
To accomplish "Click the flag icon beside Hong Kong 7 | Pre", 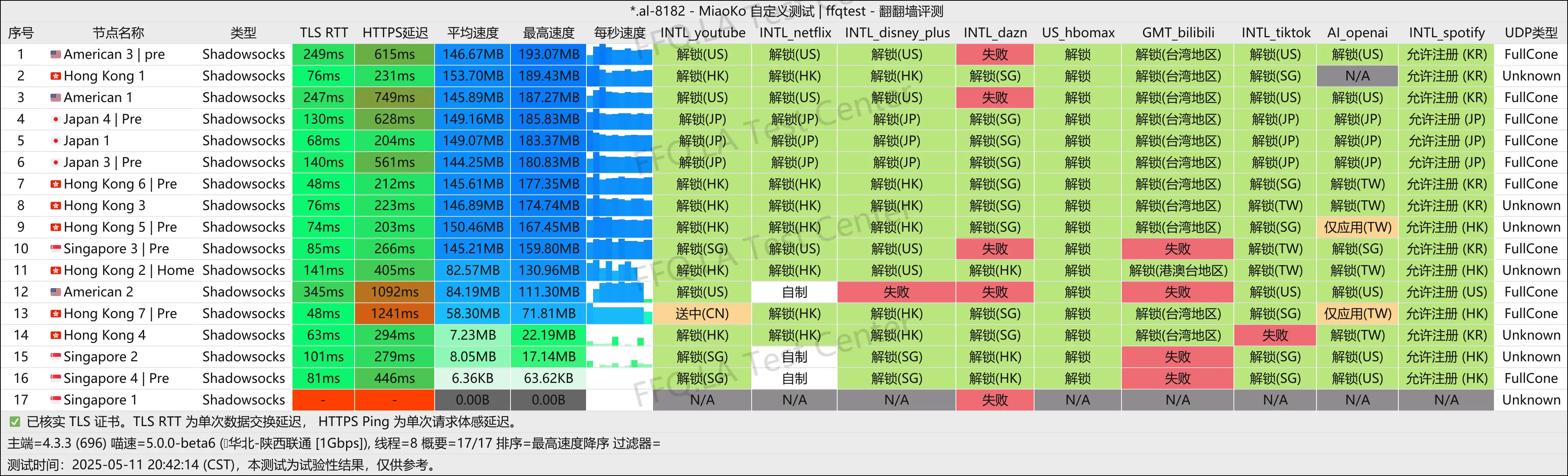I will 55,313.
